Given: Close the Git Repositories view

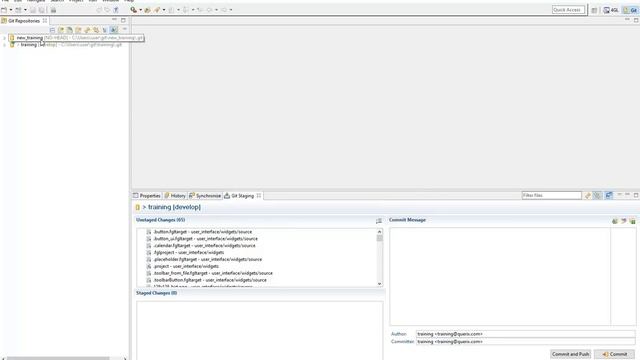Looking at the screenshot, I should pyautogui.click(x=45, y=20).
